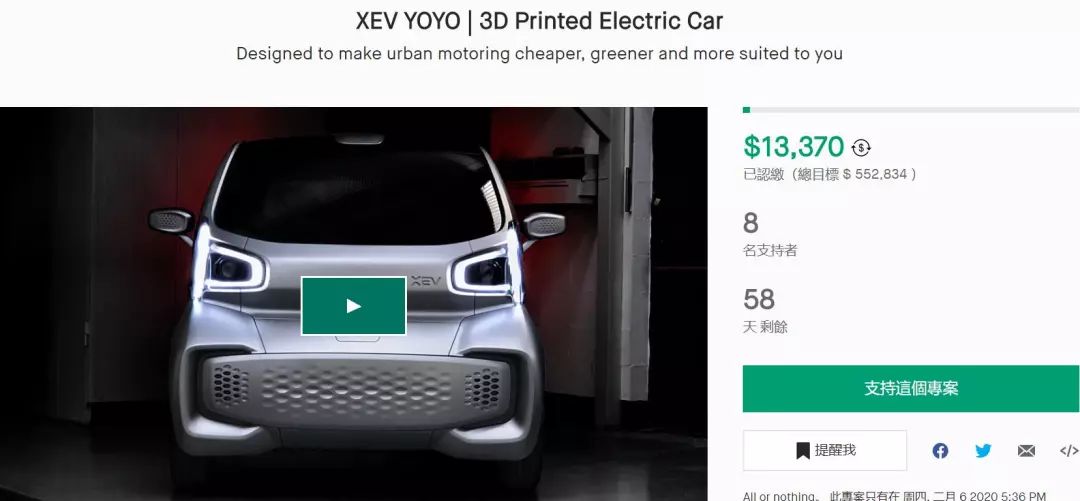Image resolution: width=1080 pixels, height=501 pixels.
Task: Click the XEV YOYO 3D Printed Electric Car title
Action: pyautogui.click(x=539, y=21)
